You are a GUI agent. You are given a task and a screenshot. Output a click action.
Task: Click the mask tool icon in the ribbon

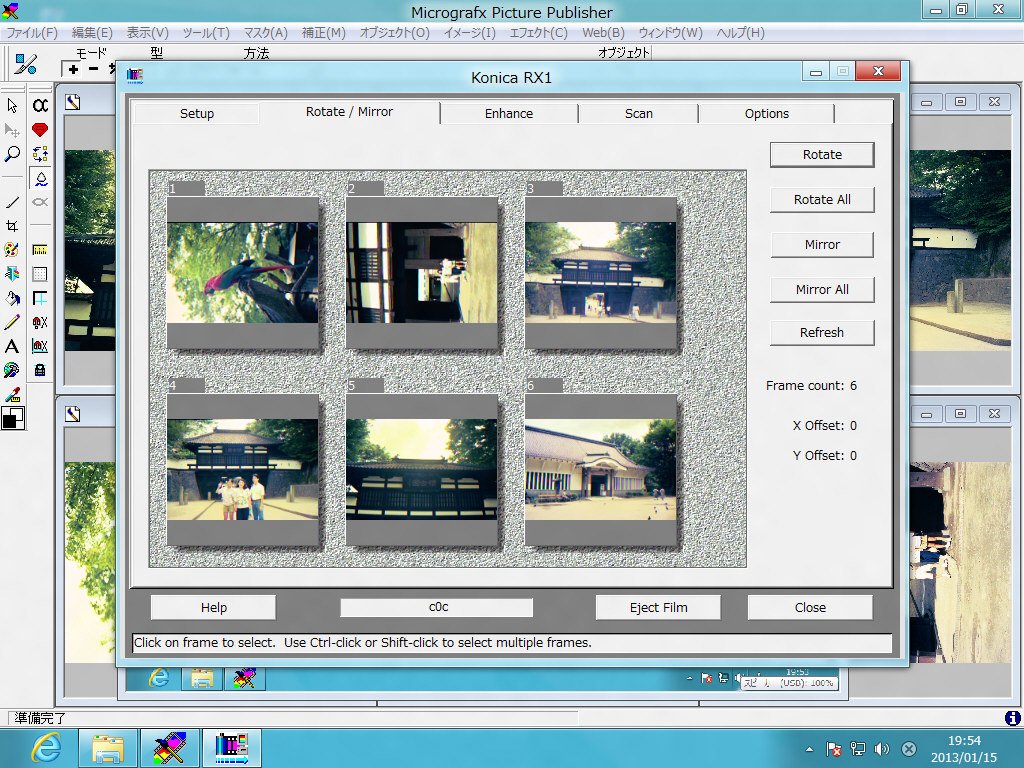(x=25, y=63)
